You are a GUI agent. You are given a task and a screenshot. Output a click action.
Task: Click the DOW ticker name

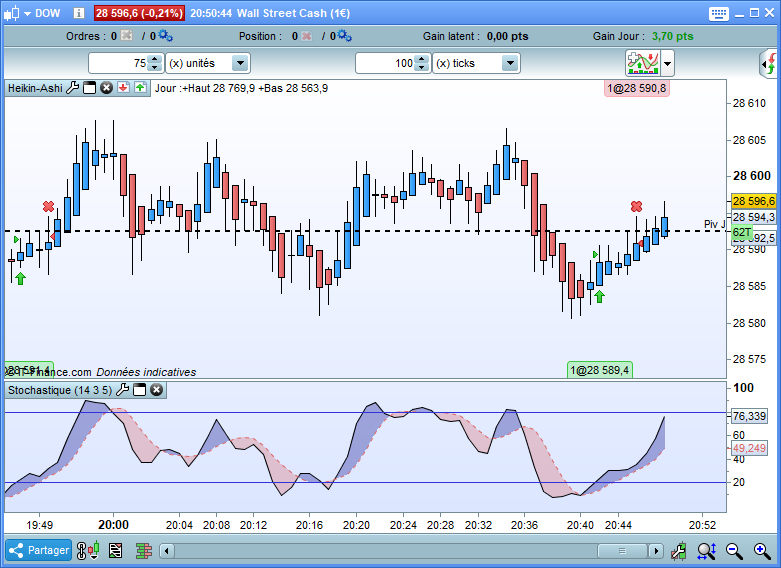point(47,13)
